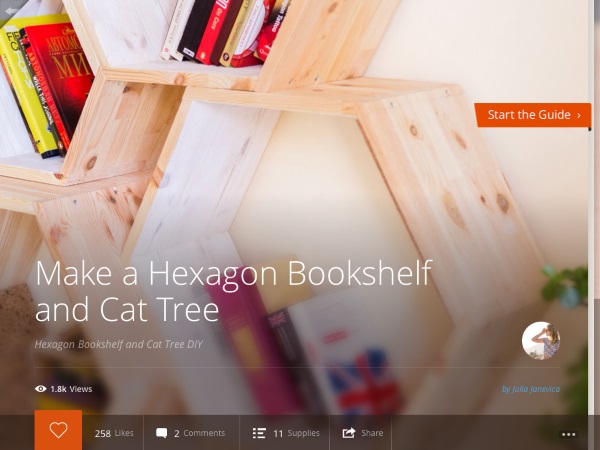Viewport: 600px width, 450px height.
Task: Click the back arrow icon
Action: click(x=11, y=11)
